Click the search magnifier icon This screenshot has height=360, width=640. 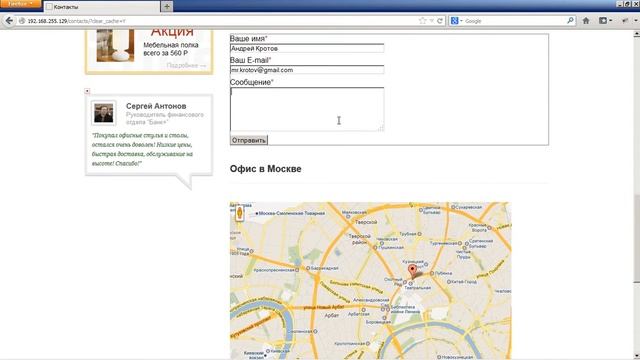pyautogui.click(x=570, y=20)
